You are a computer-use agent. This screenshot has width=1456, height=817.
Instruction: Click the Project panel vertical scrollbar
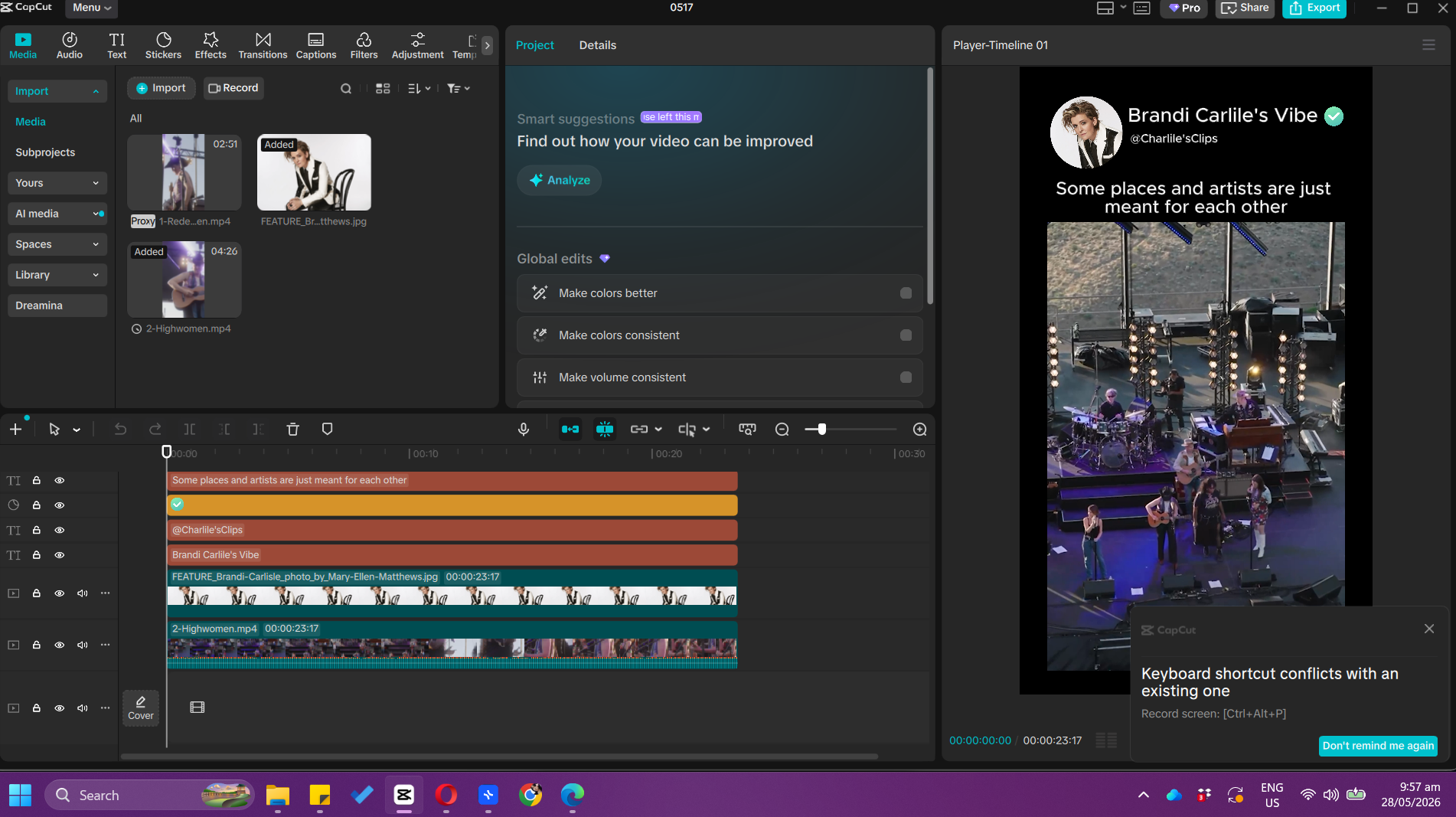pos(930,185)
